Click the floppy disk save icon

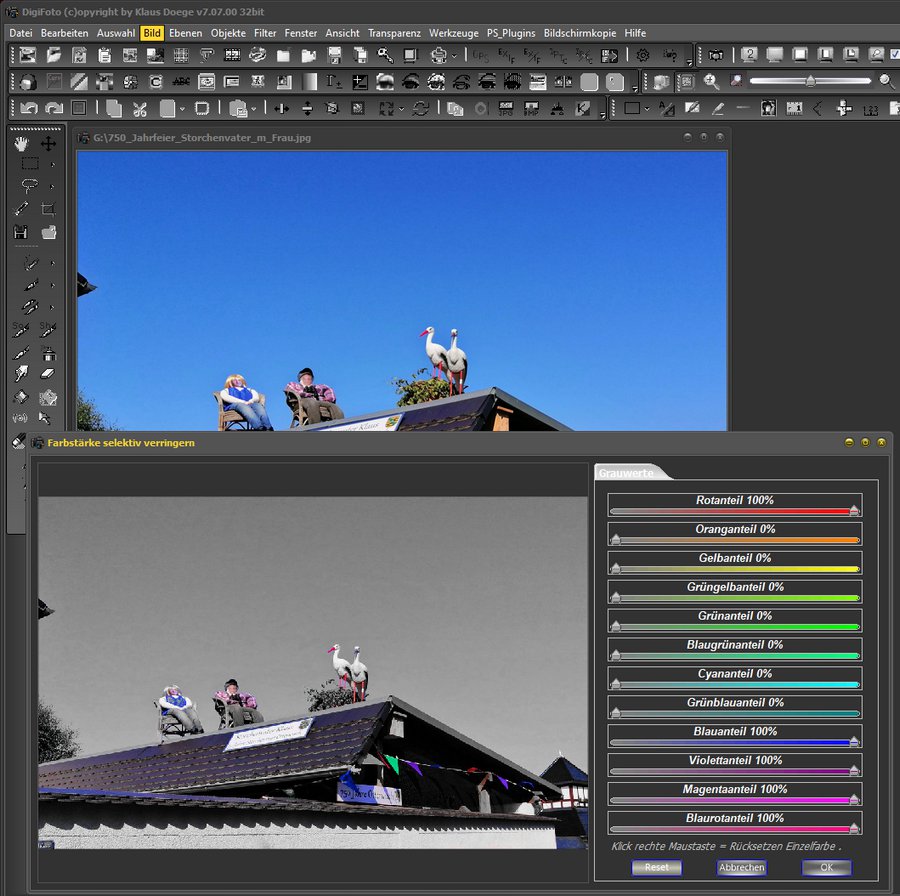(x=21, y=232)
